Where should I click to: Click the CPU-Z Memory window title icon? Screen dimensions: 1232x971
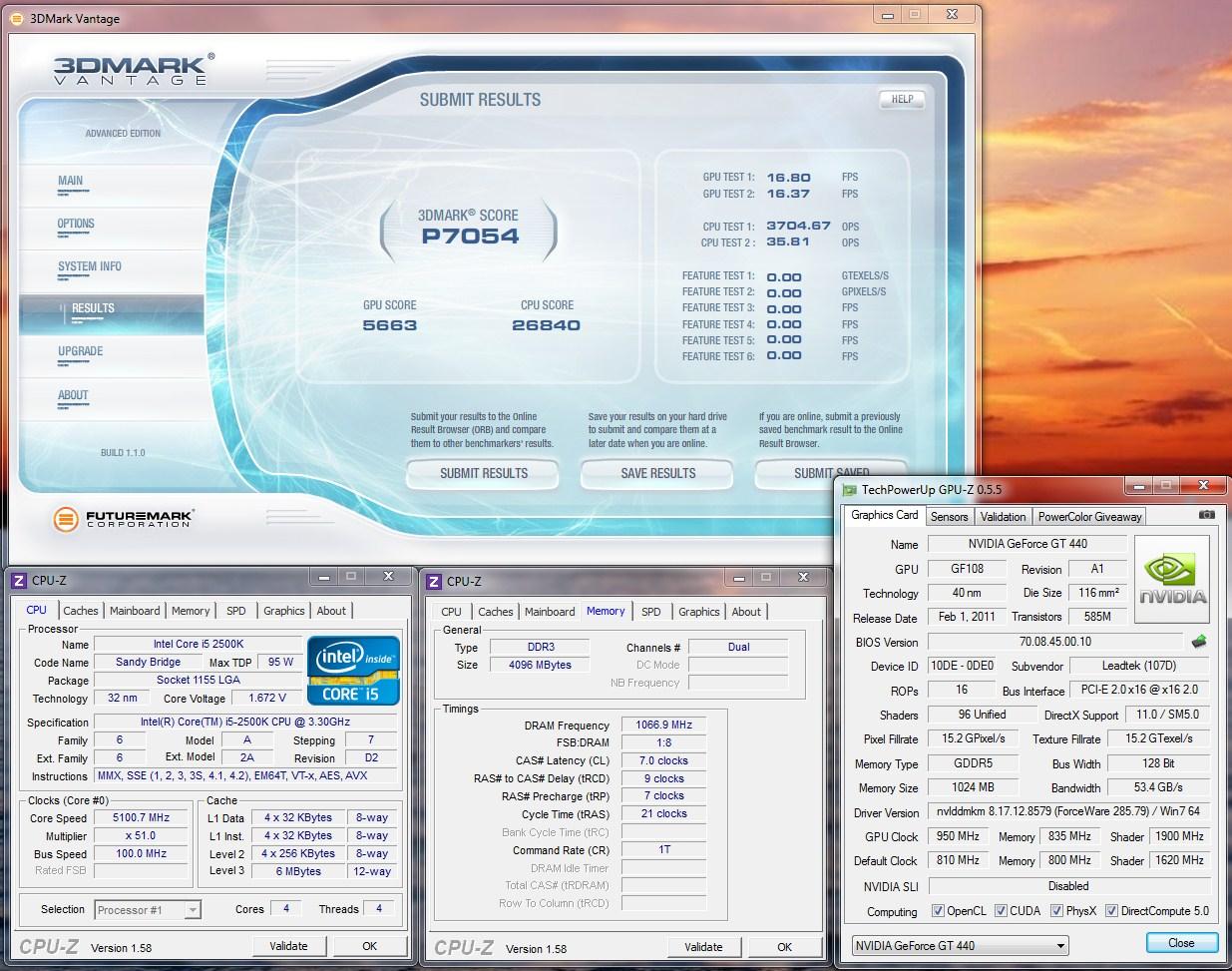(434, 580)
